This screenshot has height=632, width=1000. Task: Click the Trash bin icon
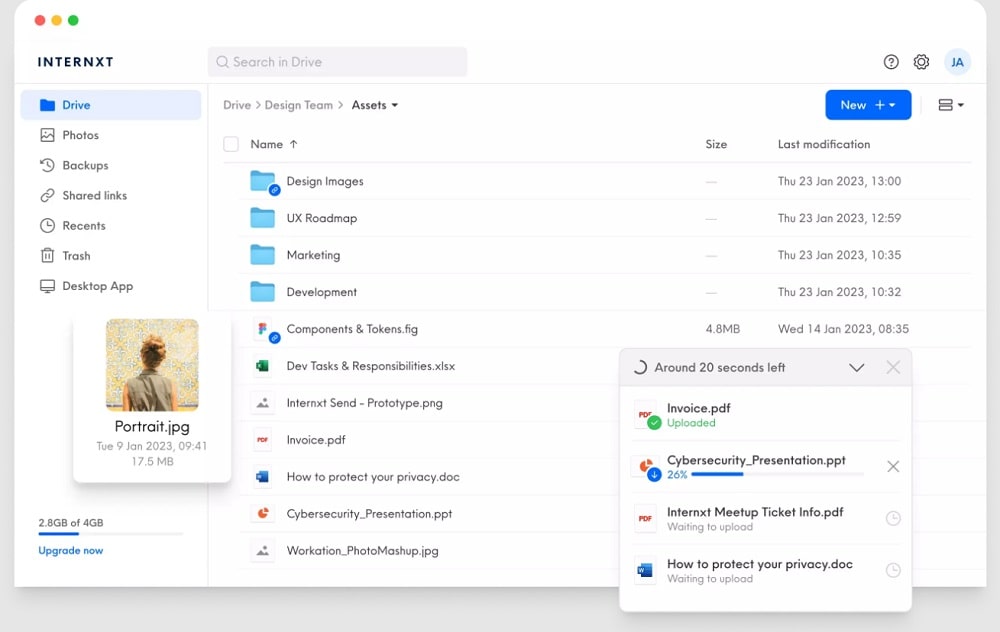[x=47, y=256]
